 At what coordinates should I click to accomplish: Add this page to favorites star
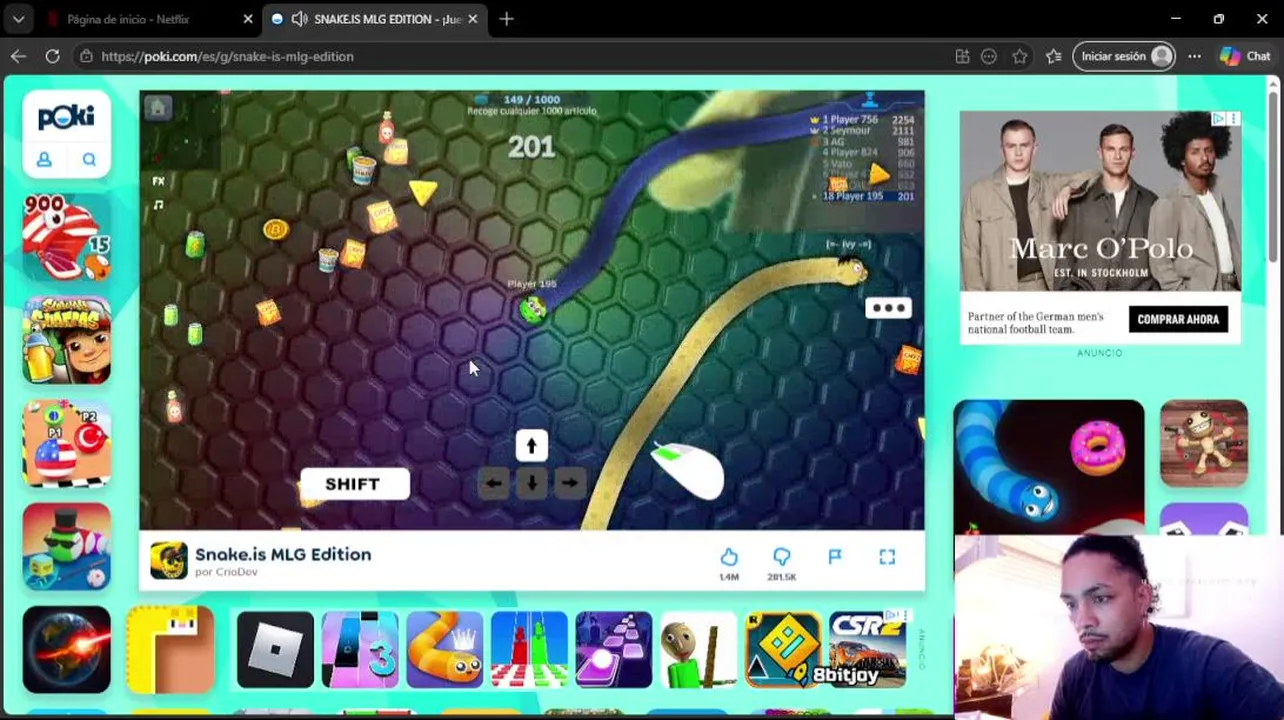pyautogui.click(x=1020, y=56)
